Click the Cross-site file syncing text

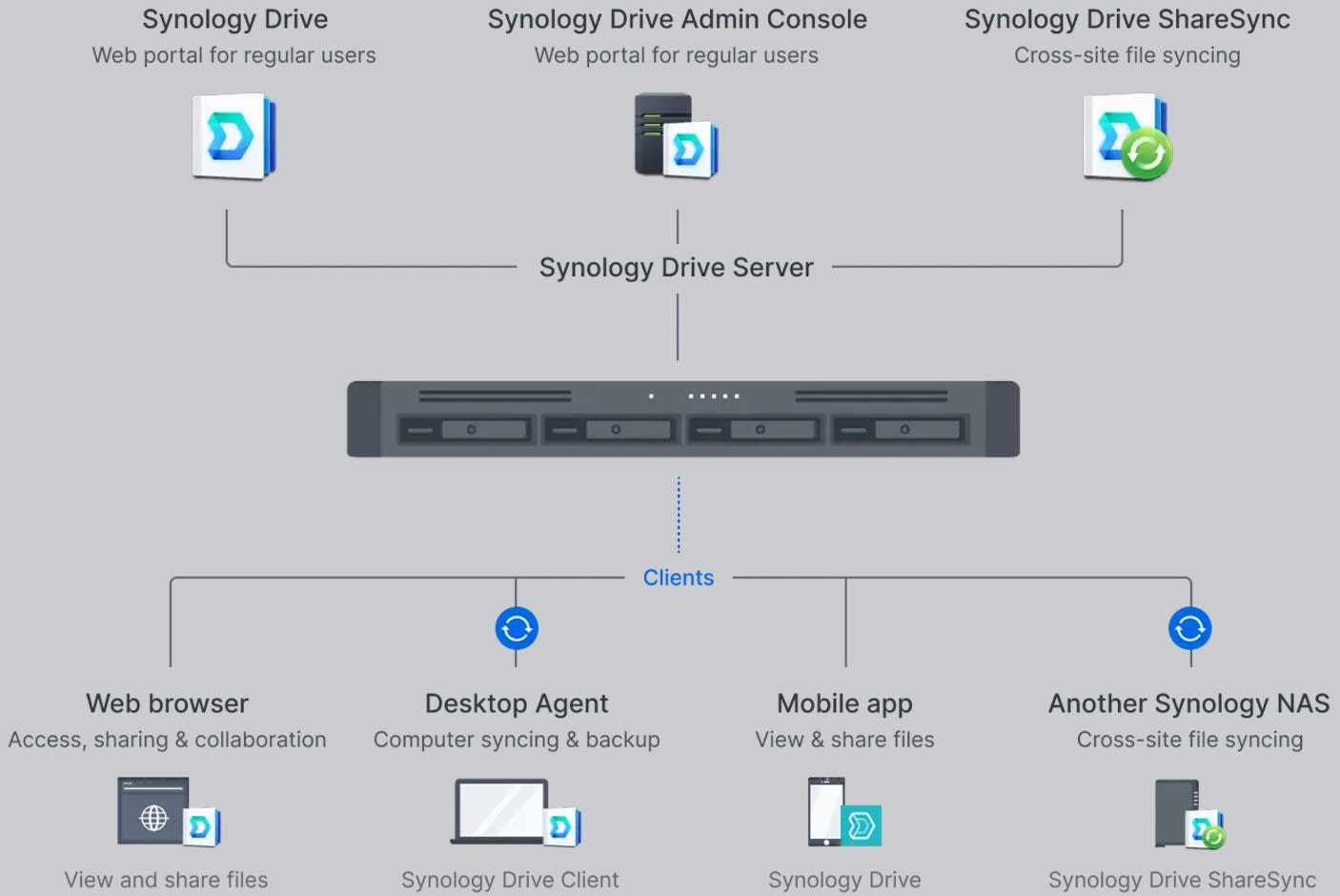[1127, 55]
